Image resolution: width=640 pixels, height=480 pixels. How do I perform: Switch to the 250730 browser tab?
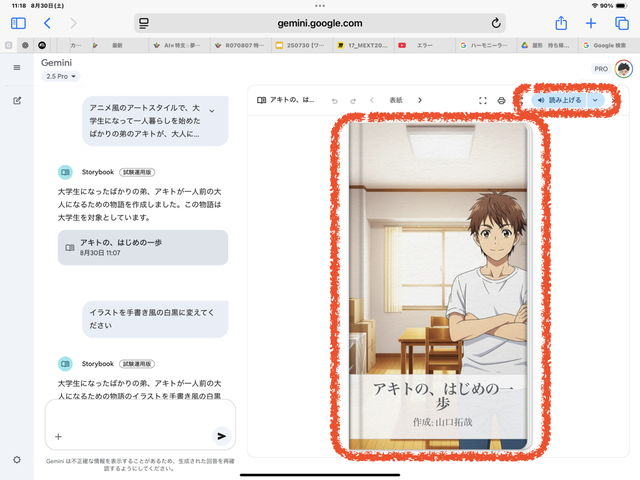302,45
